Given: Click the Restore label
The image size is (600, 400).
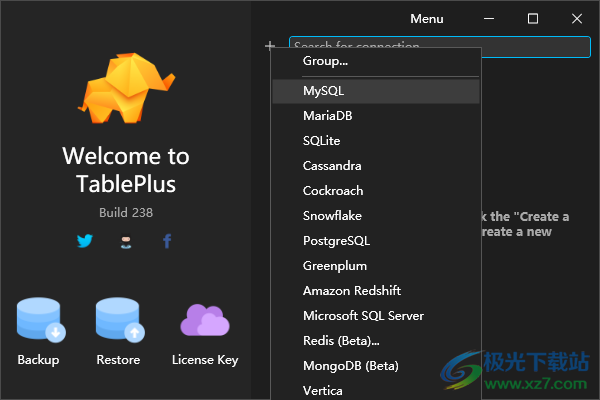Looking at the screenshot, I should point(118,360).
